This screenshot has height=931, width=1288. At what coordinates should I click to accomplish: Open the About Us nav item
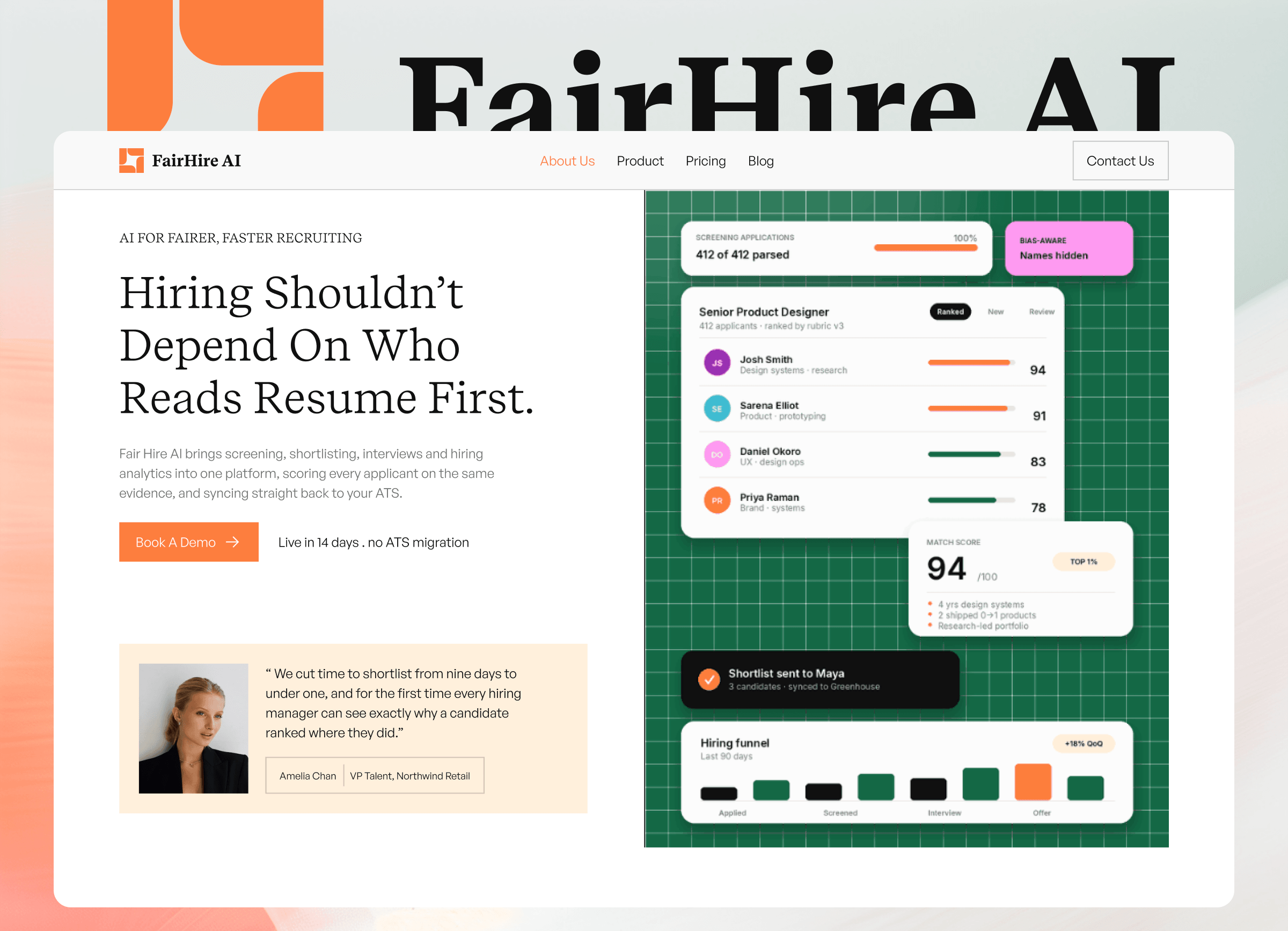567,161
